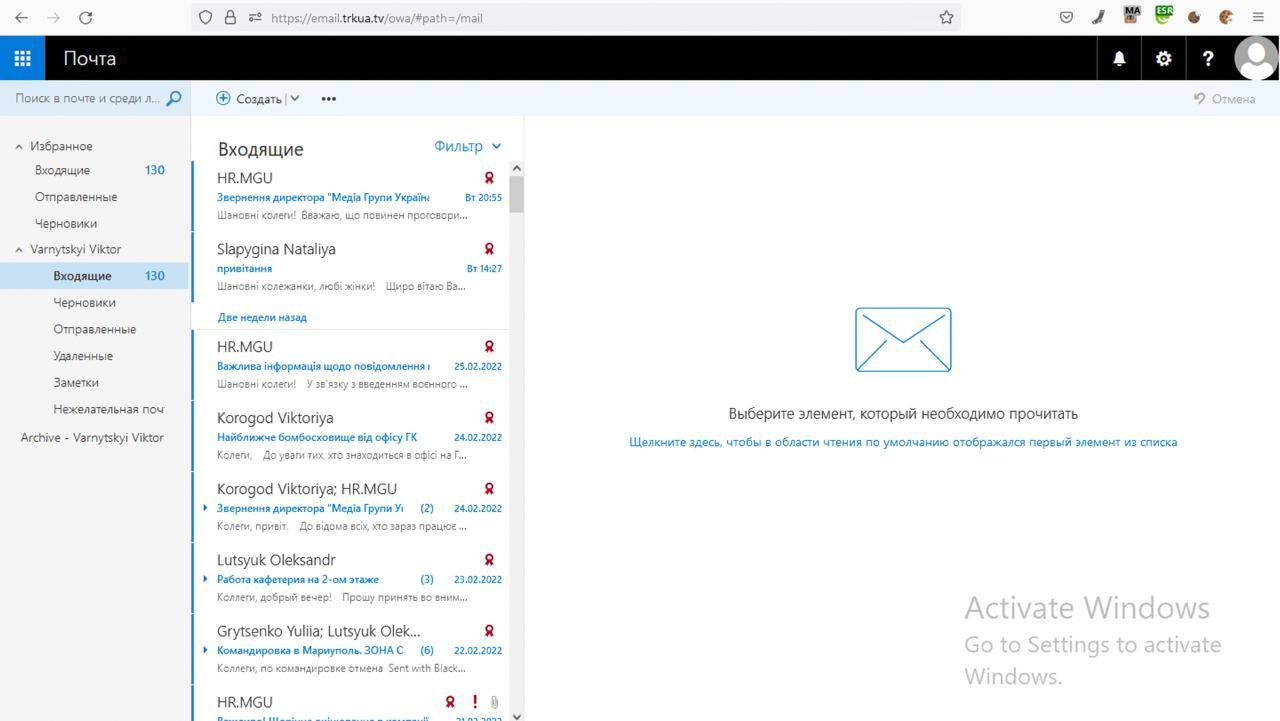1280x721 pixels.
Task: Click the search magnifier icon
Action: [x=174, y=98]
